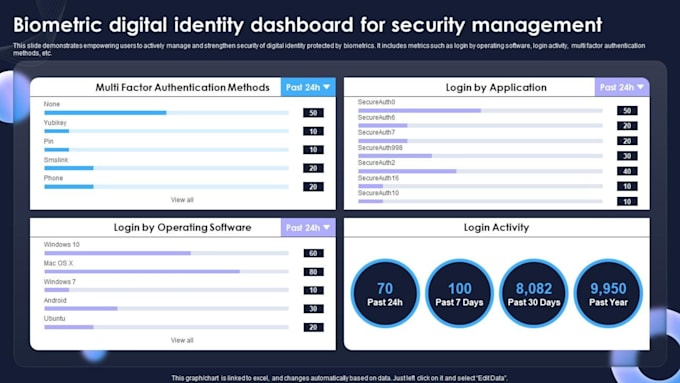
Task: Open Past 24h dropdown for Login by Operating Software
Action: pos(308,228)
